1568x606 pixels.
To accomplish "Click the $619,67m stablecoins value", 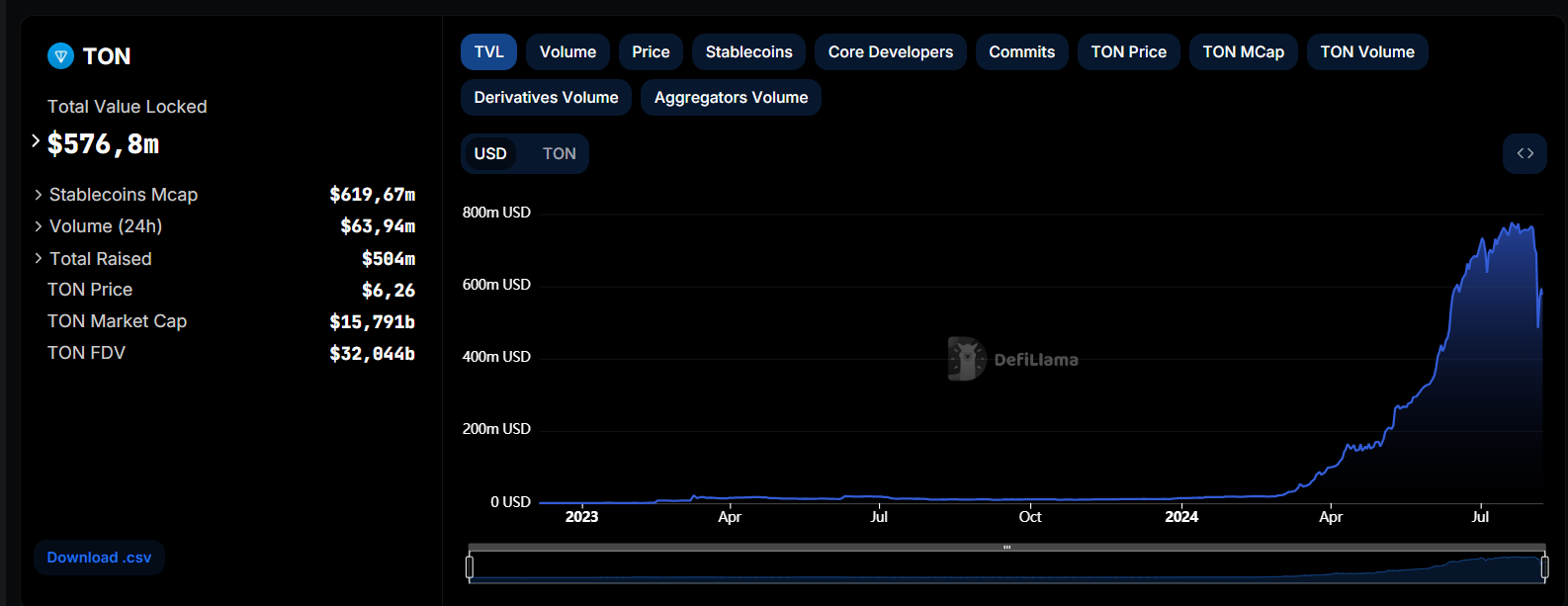I will click(373, 195).
